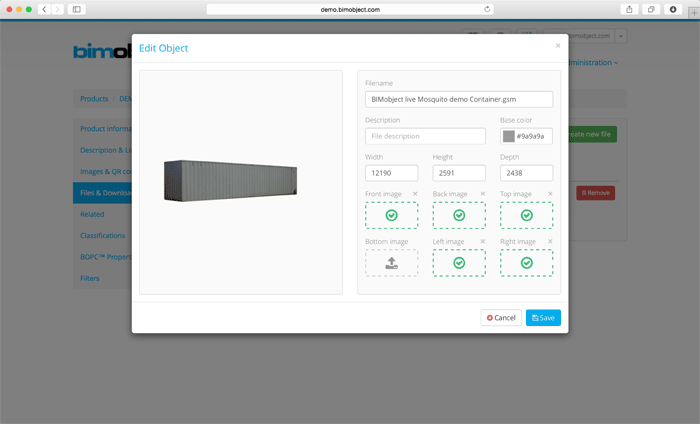Click the Right image checkmark slot
Image resolution: width=700 pixels, height=424 pixels.
pos(526,263)
